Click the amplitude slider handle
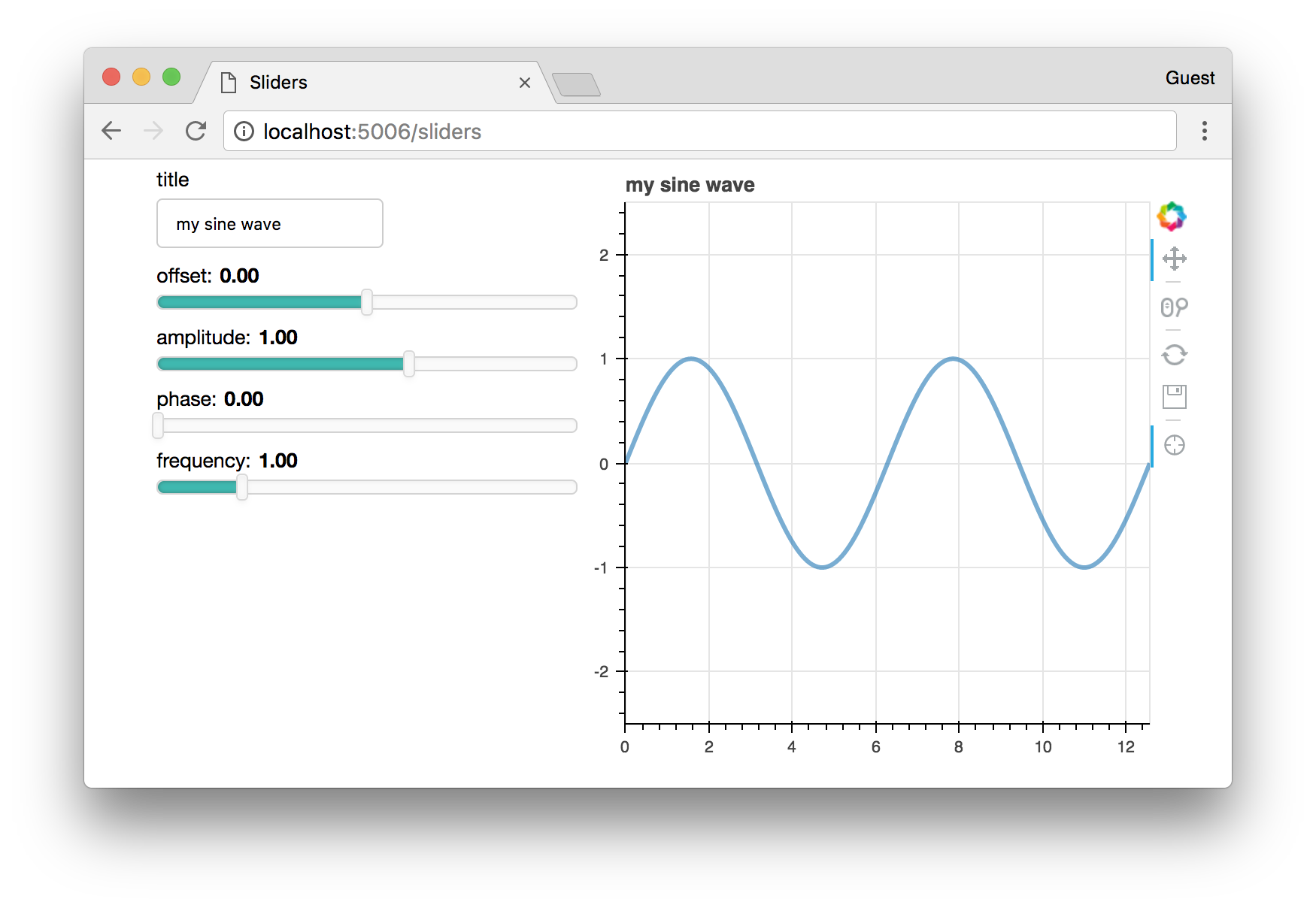Image resolution: width=1316 pixels, height=908 pixels. 408,364
